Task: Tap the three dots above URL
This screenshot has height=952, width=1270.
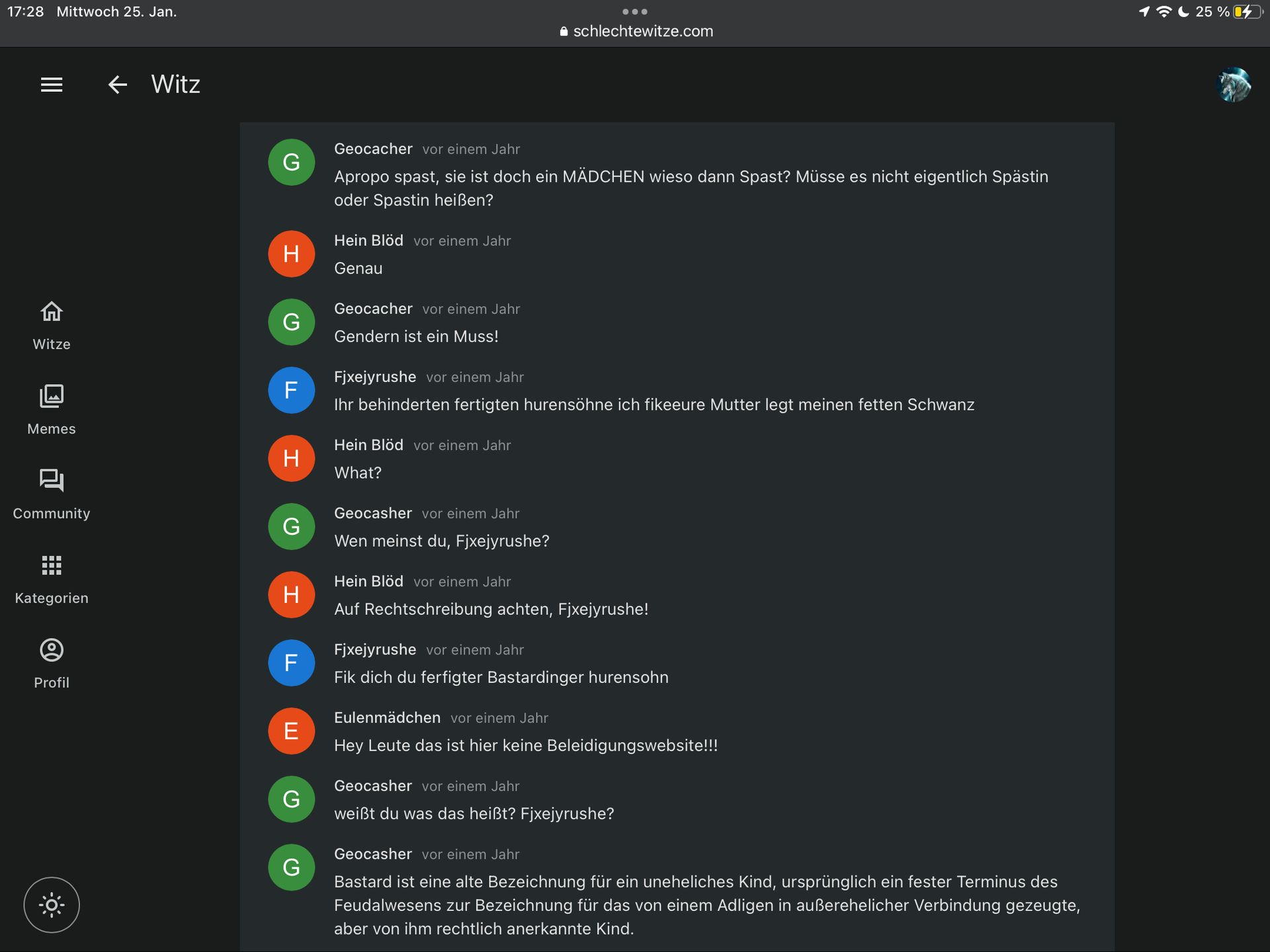Action: [x=634, y=11]
